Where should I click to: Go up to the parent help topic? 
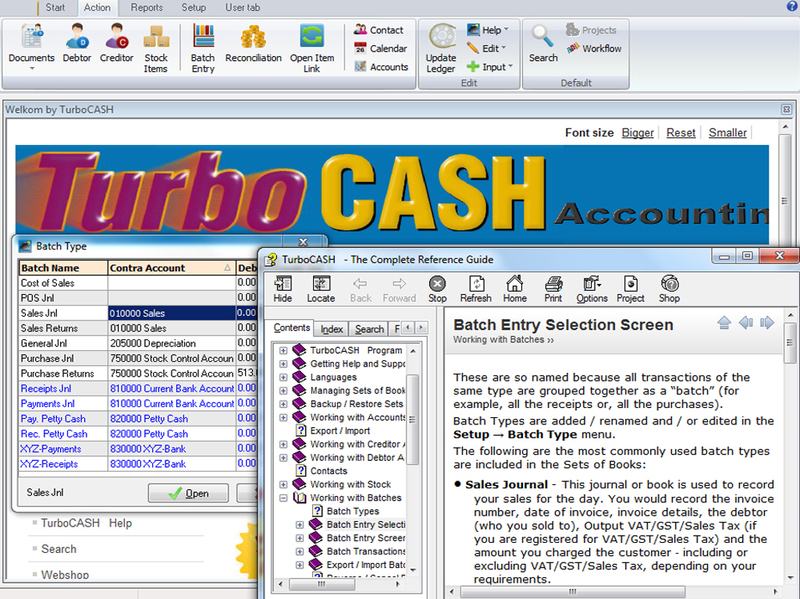(x=724, y=322)
